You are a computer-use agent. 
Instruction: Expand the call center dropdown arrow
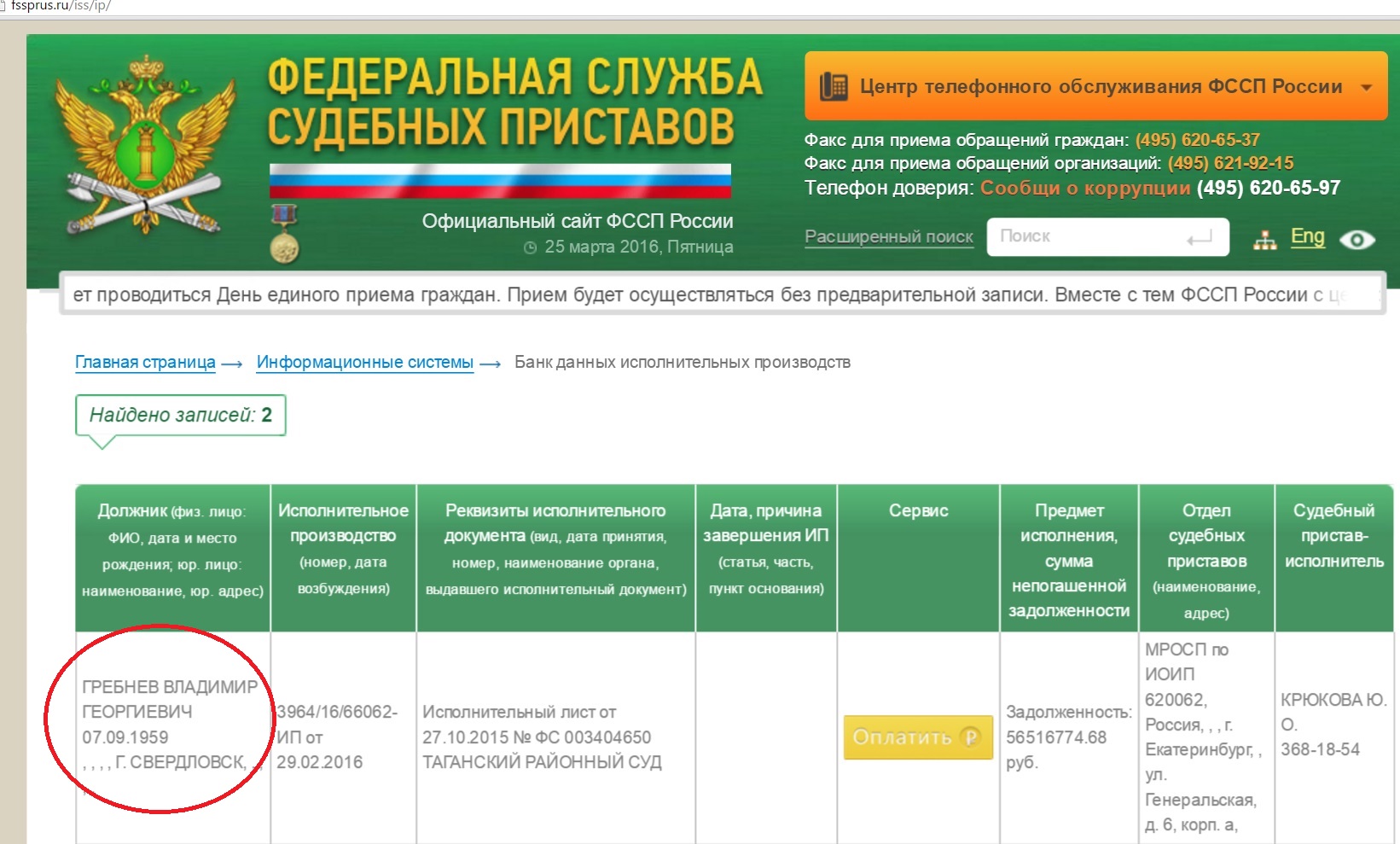coord(1366,87)
